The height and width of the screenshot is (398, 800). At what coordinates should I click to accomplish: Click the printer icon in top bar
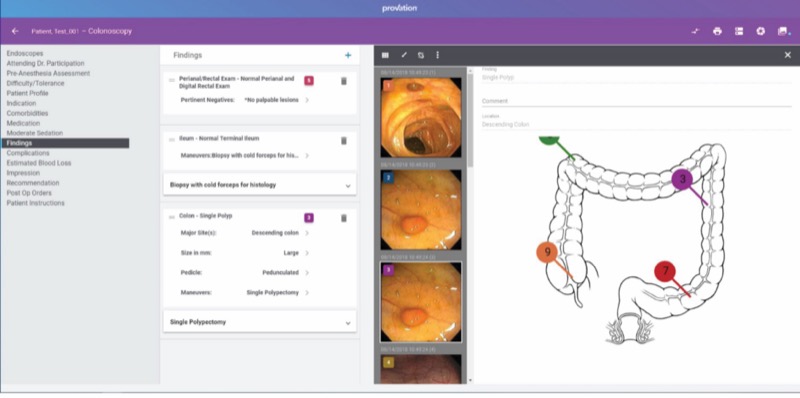[x=717, y=31]
